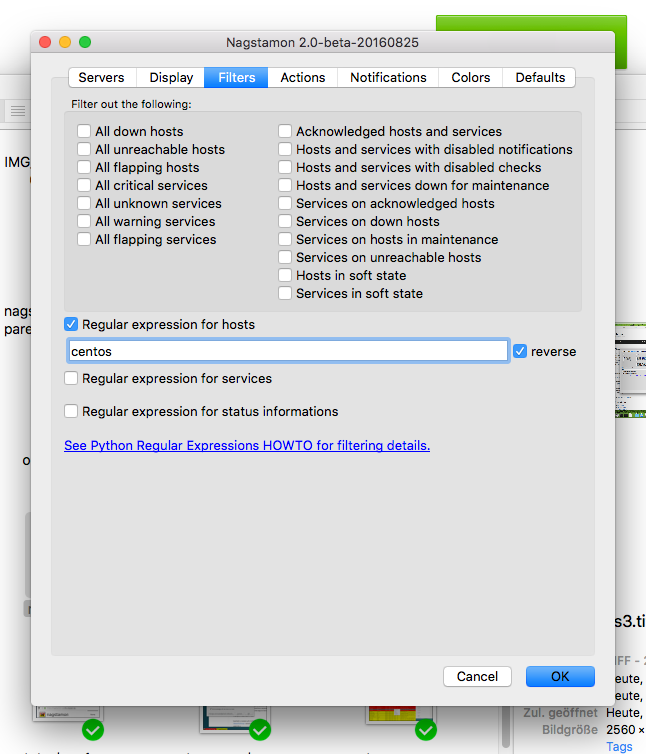Tick All critical services checkbox
Screen dimensions: 646x754
pyautogui.click(x=85, y=186)
